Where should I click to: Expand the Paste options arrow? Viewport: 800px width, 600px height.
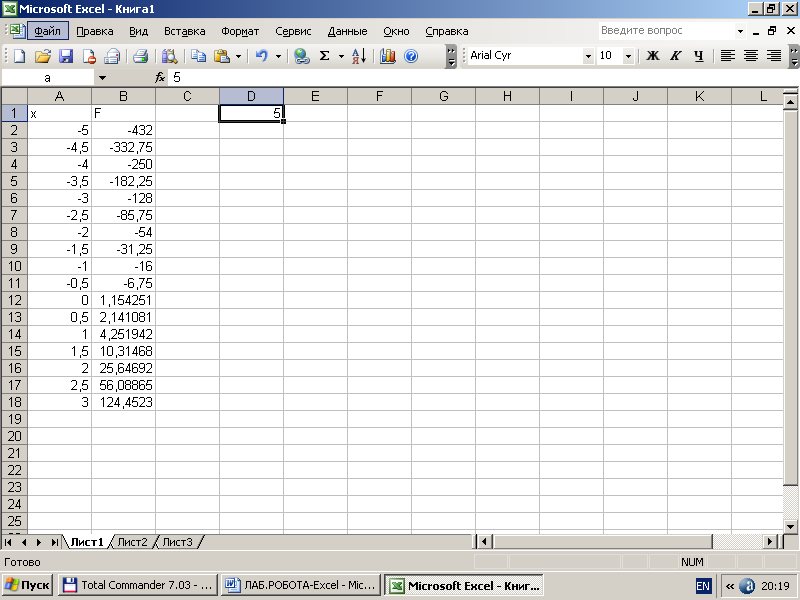(x=238, y=56)
